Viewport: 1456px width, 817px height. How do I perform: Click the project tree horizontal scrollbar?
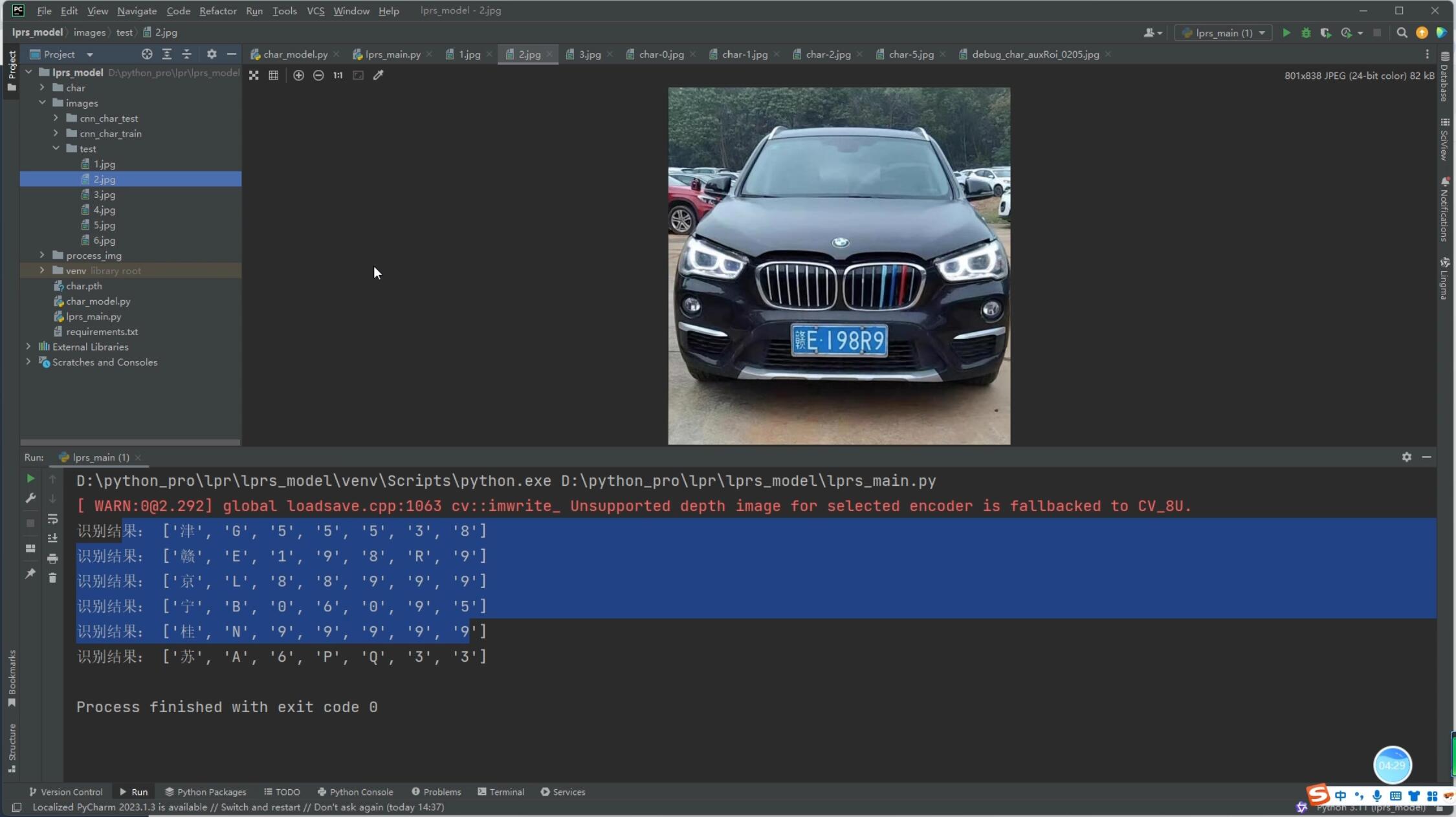(130, 442)
